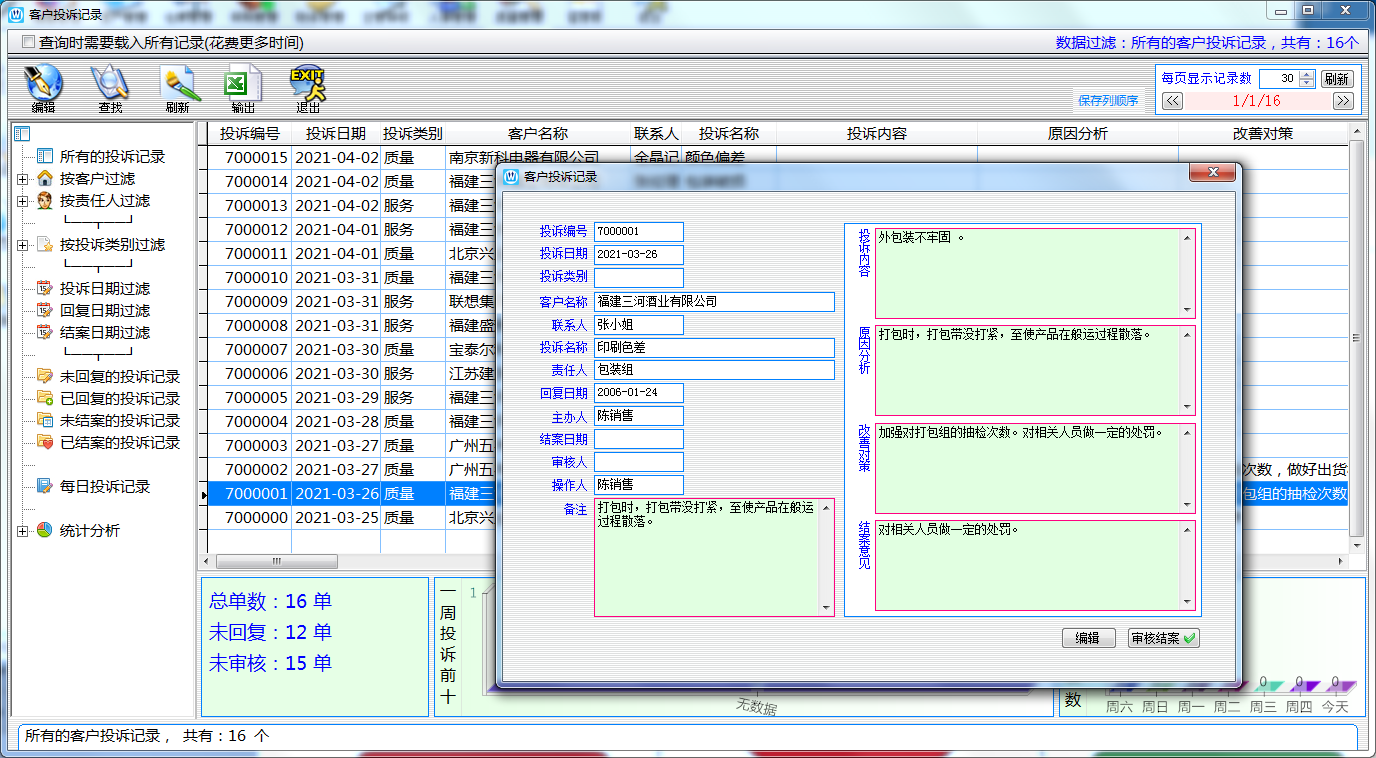This screenshot has width=1376, height=758.
Task: Open the 查找 search tool
Action: (109, 88)
